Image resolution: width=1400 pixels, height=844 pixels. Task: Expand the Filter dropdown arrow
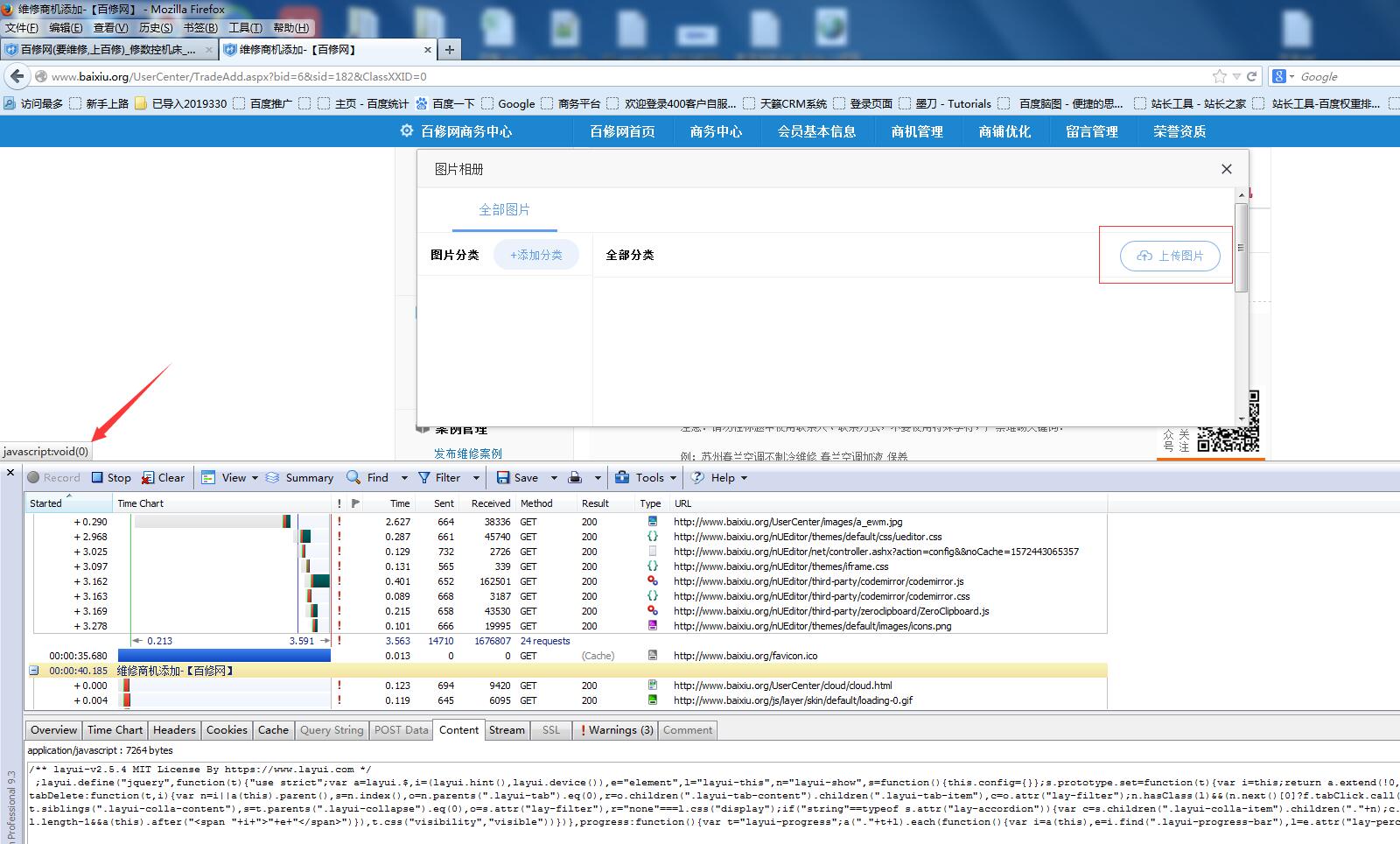click(x=476, y=478)
